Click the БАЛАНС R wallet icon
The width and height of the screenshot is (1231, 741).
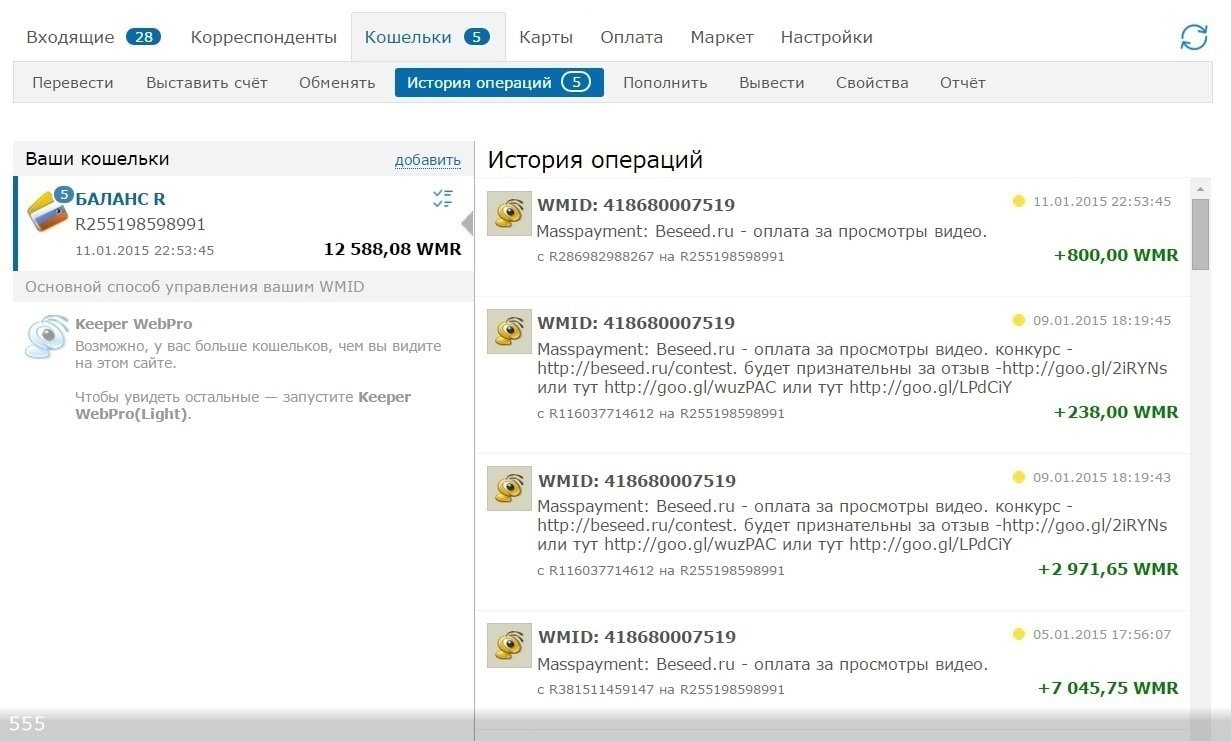[x=47, y=209]
